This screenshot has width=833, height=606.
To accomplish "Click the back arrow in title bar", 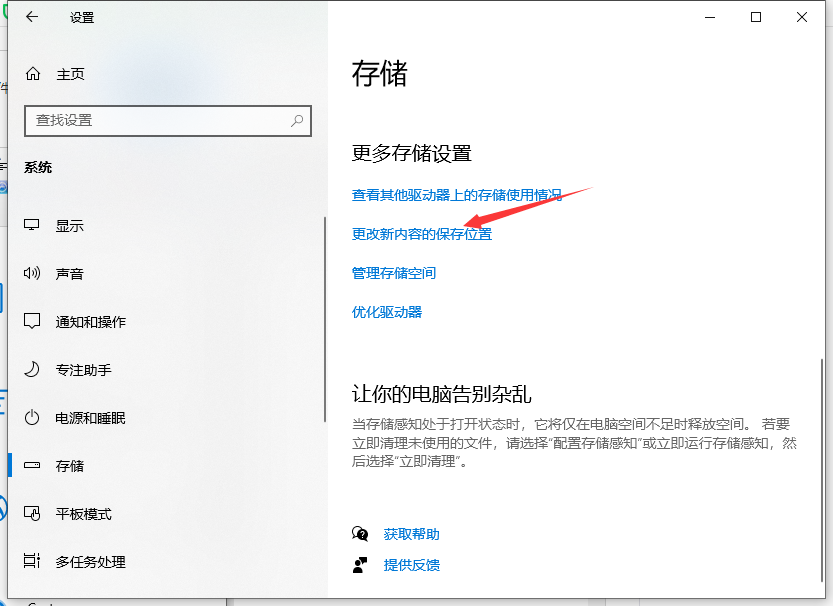I will click(x=32, y=17).
